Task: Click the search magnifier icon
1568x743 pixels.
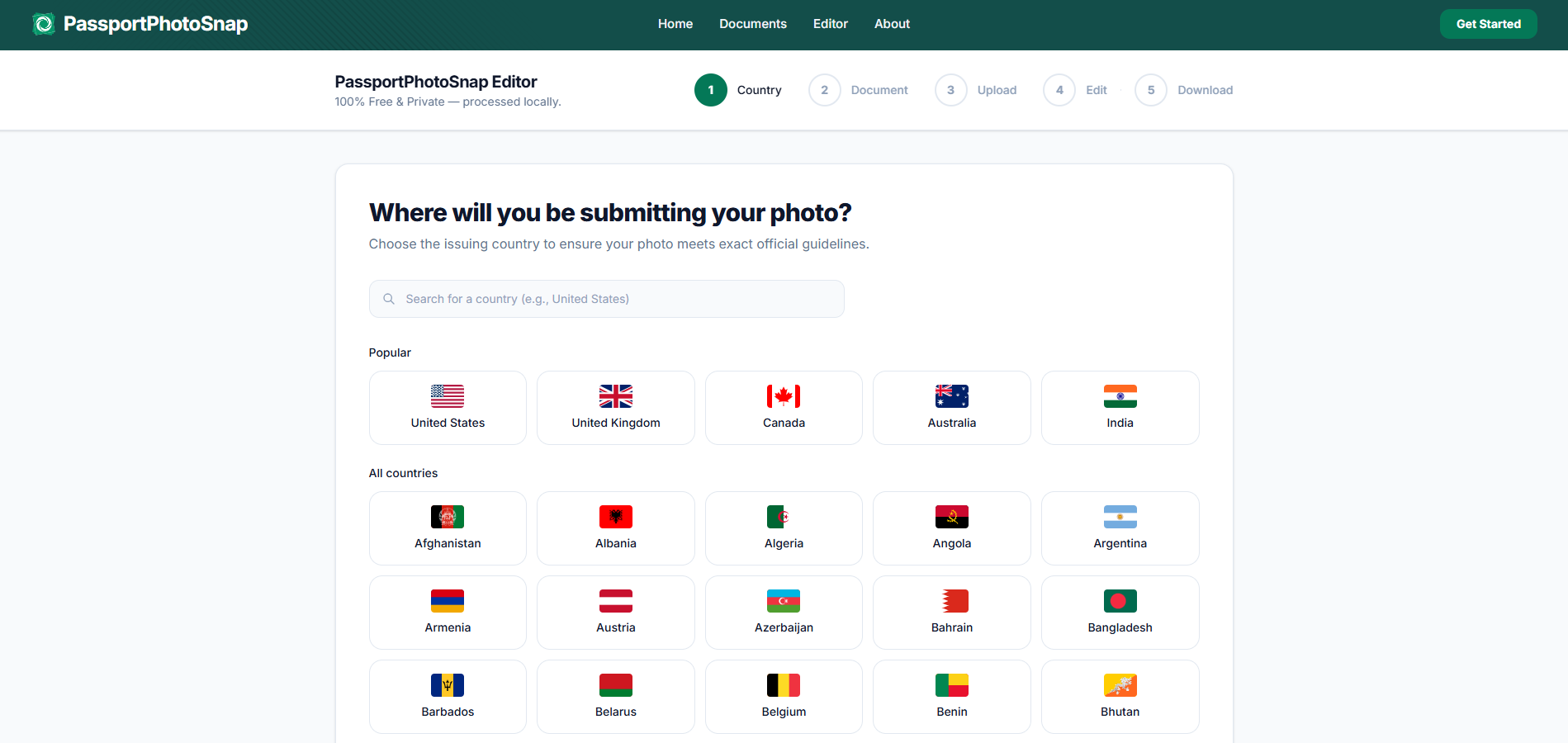Action: pyautogui.click(x=389, y=299)
